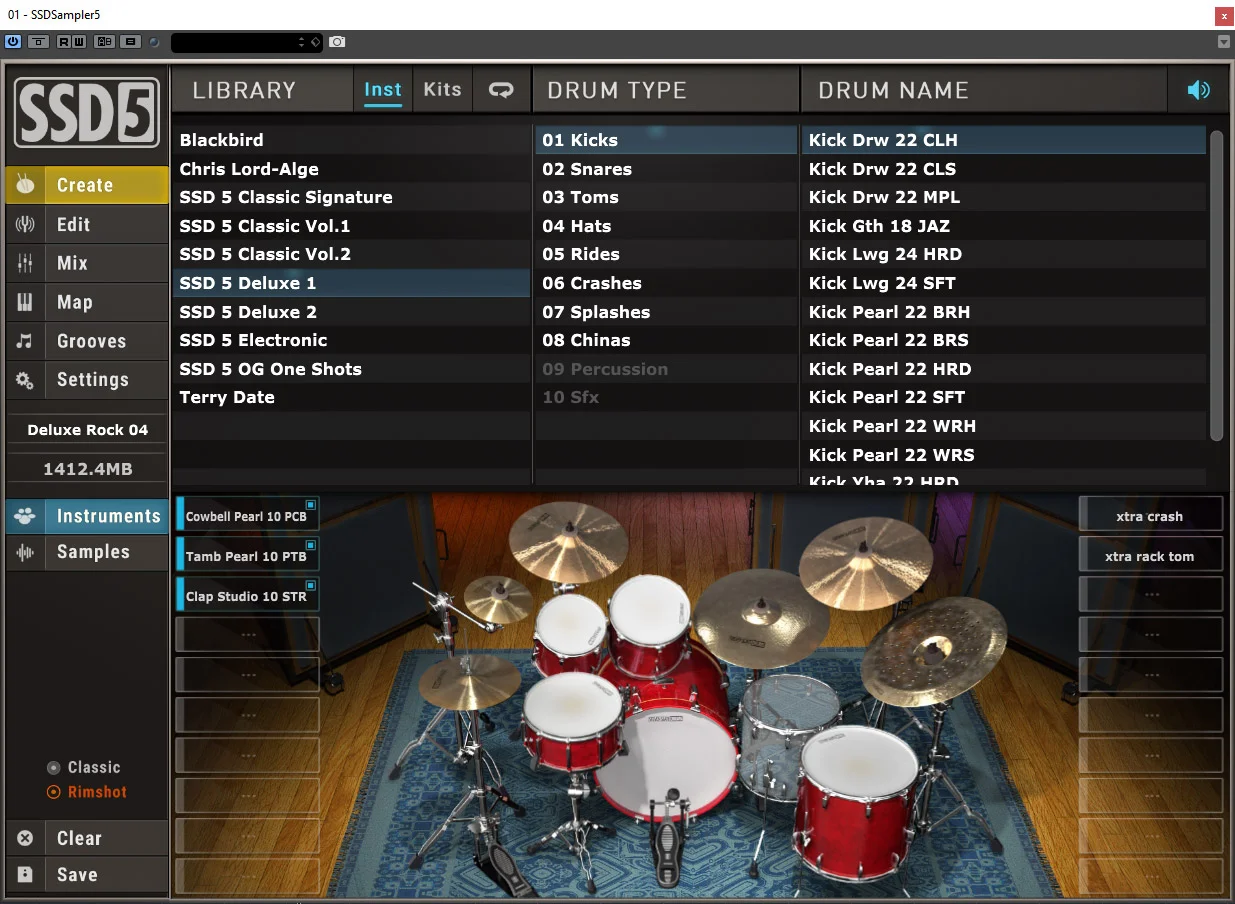
Task: Click the Grooves music note icon
Action: [x=25, y=341]
